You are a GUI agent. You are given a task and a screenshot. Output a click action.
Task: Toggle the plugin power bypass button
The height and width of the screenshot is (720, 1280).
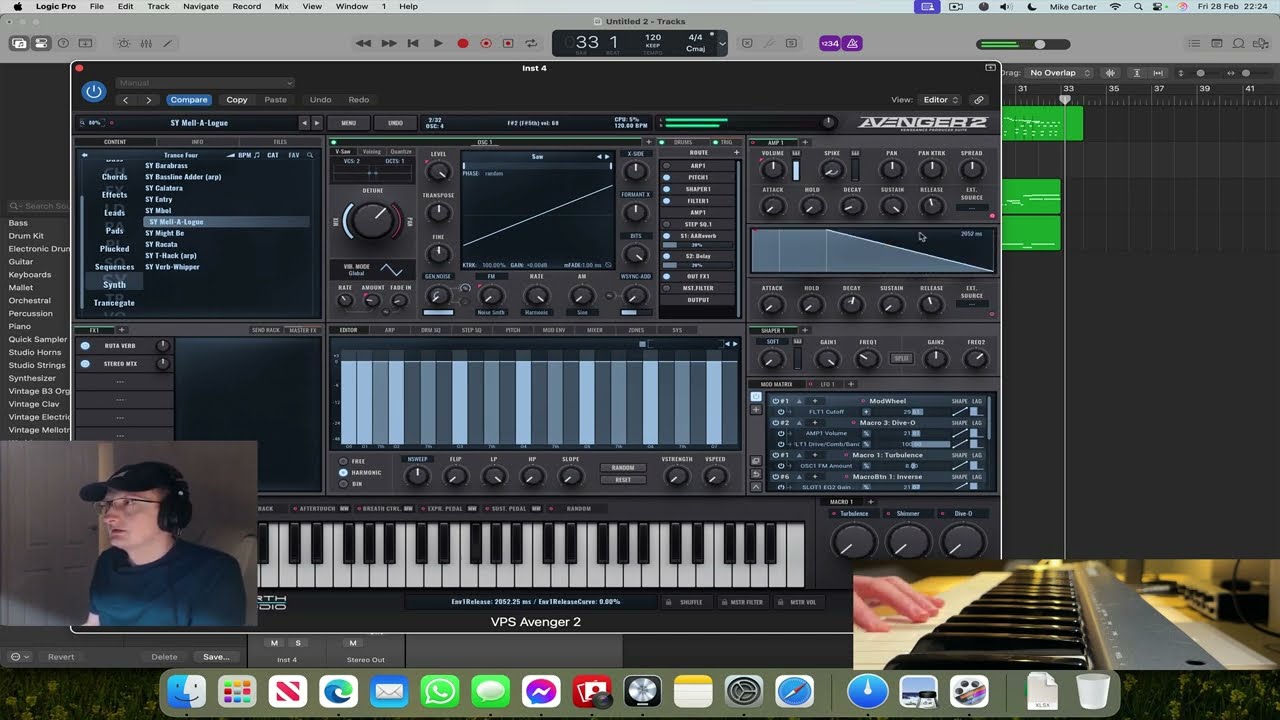click(94, 91)
